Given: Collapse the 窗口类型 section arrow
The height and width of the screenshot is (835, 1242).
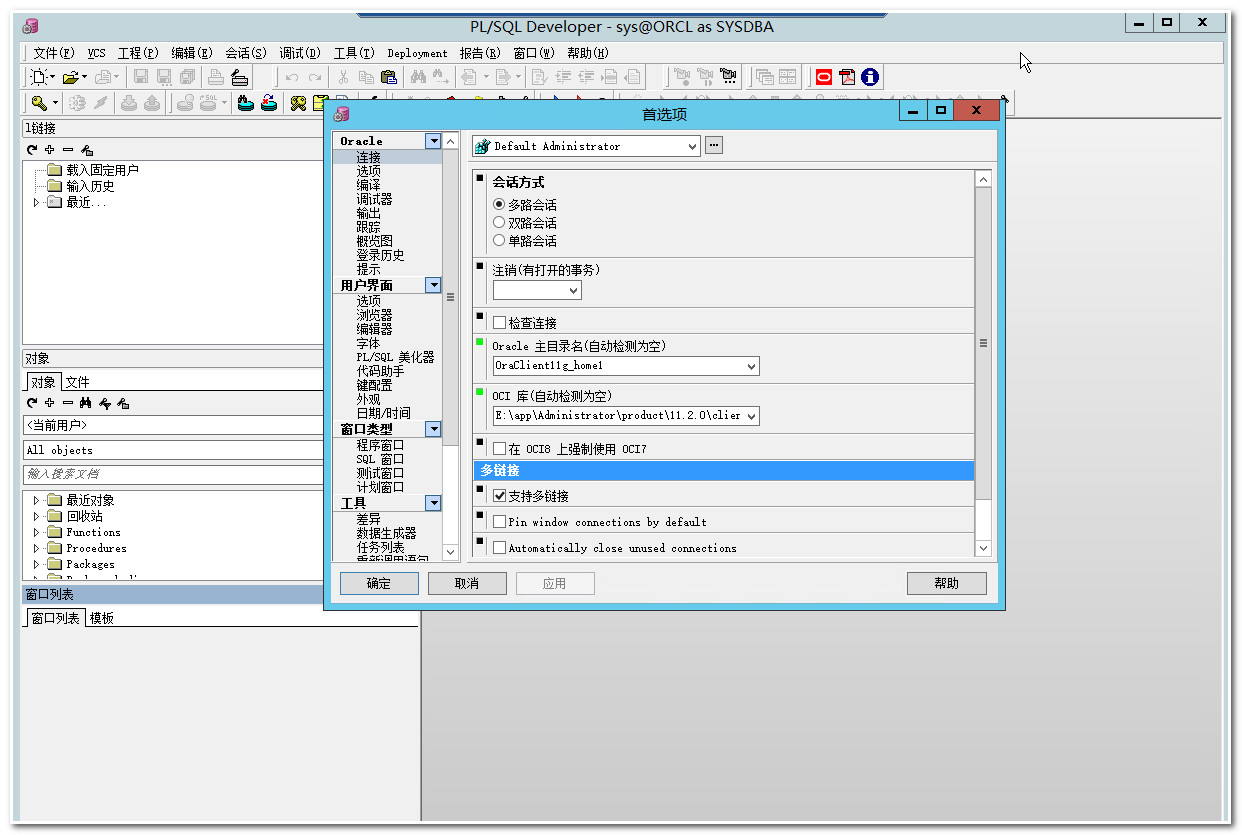Looking at the screenshot, I should (x=433, y=429).
